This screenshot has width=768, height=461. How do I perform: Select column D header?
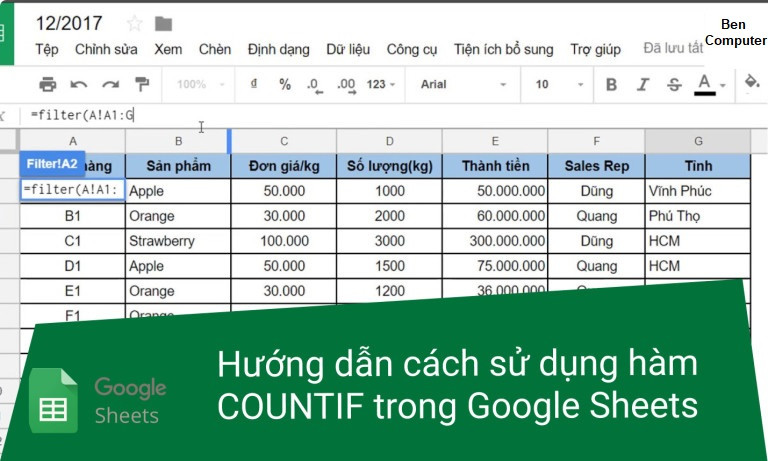pos(389,142)
